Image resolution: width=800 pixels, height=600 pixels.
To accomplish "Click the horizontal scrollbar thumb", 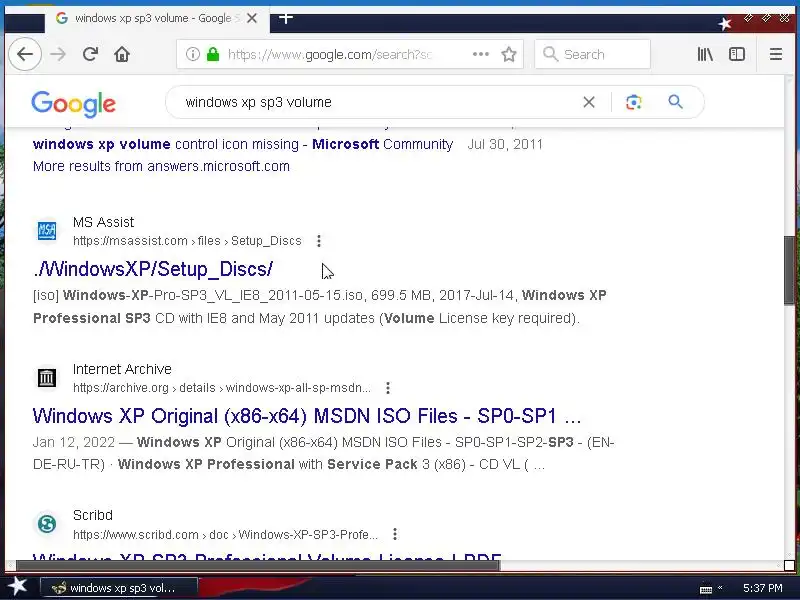I will pos(258,565).
